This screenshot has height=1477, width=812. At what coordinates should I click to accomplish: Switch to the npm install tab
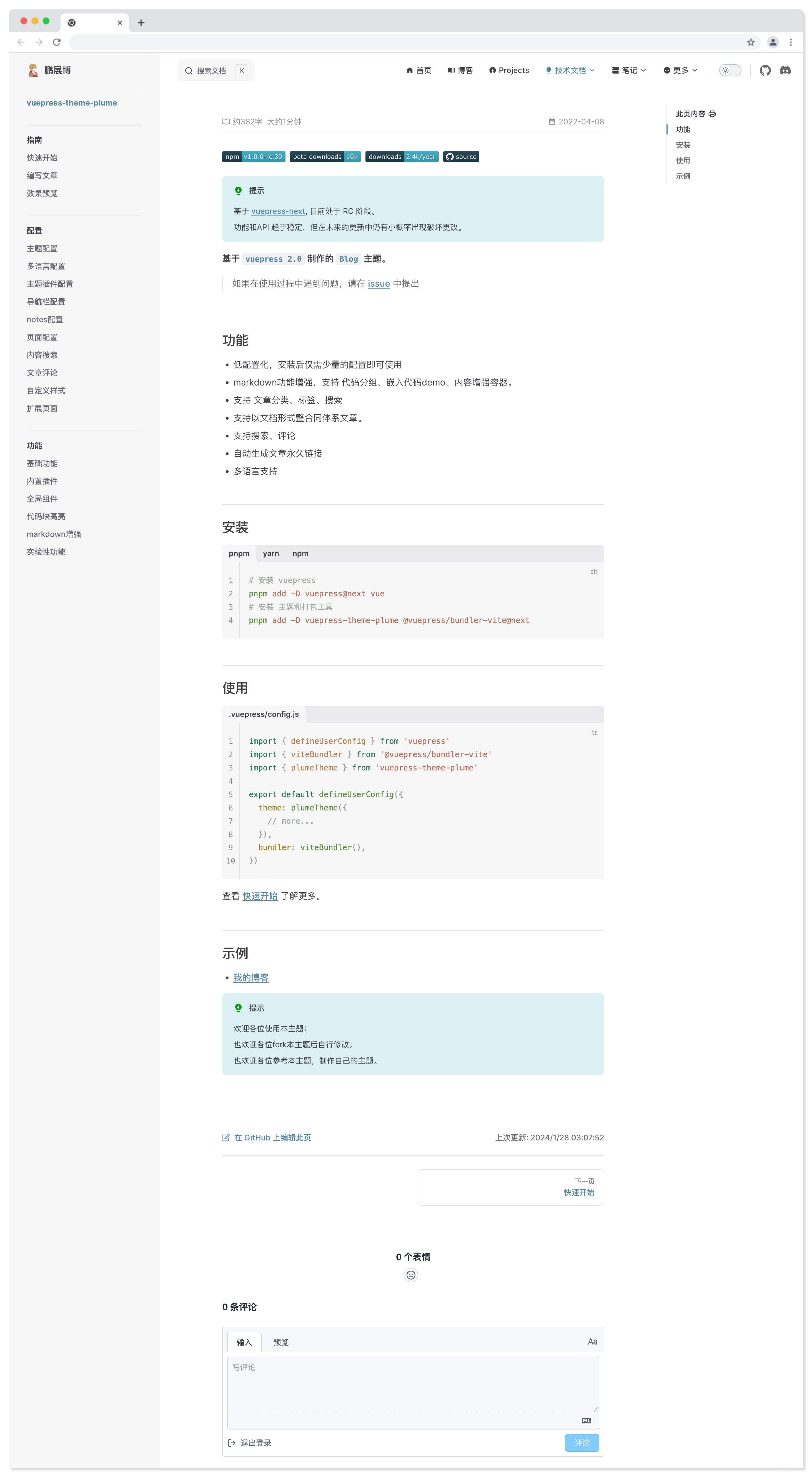(x=300, y=553)
